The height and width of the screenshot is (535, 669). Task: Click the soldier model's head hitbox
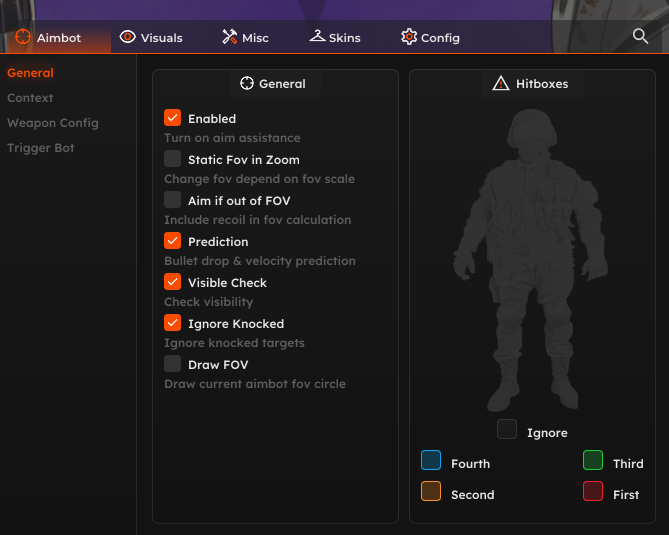pyautogui.click(x=529, y=130)
